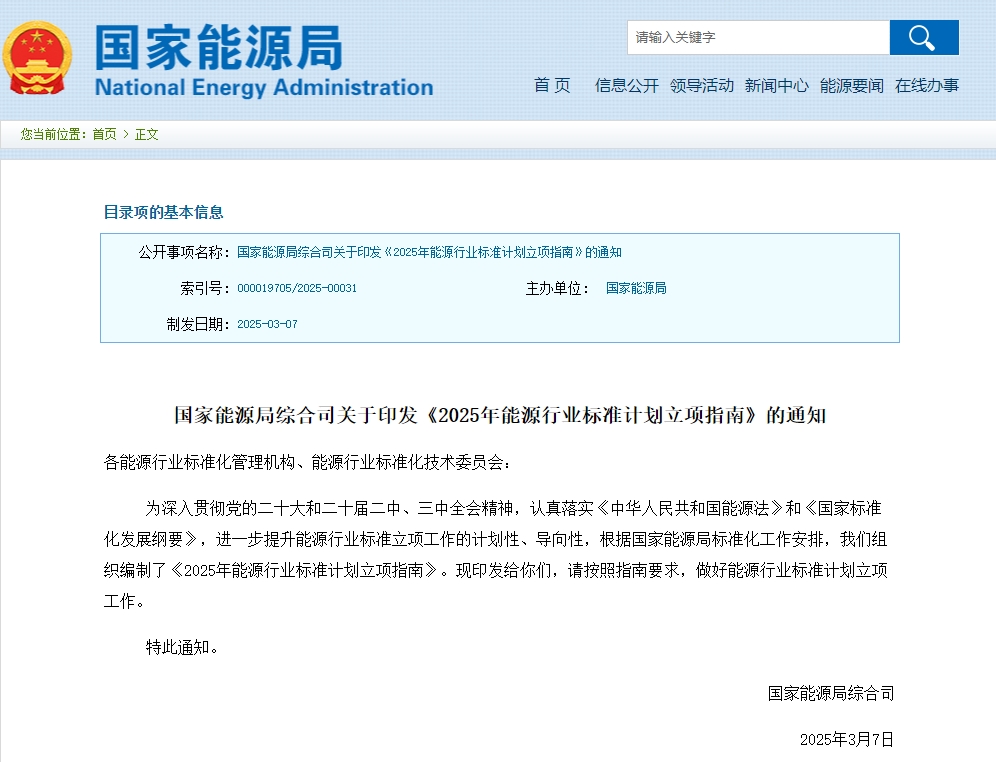Click the national emblem logo
The width and height of the screenshot is (996, 762).
[x=37, y=58]
